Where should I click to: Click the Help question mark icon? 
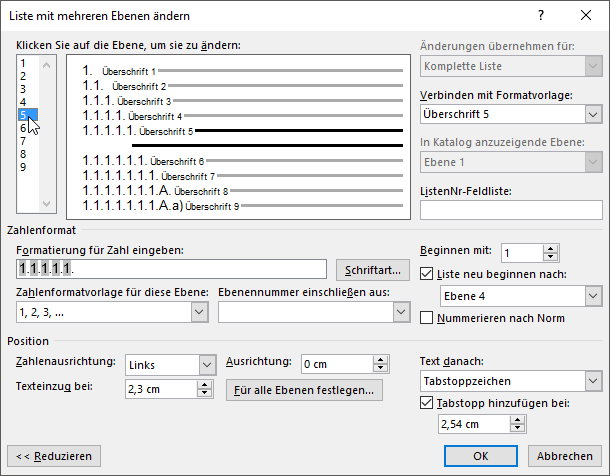(x=541, y=16)
